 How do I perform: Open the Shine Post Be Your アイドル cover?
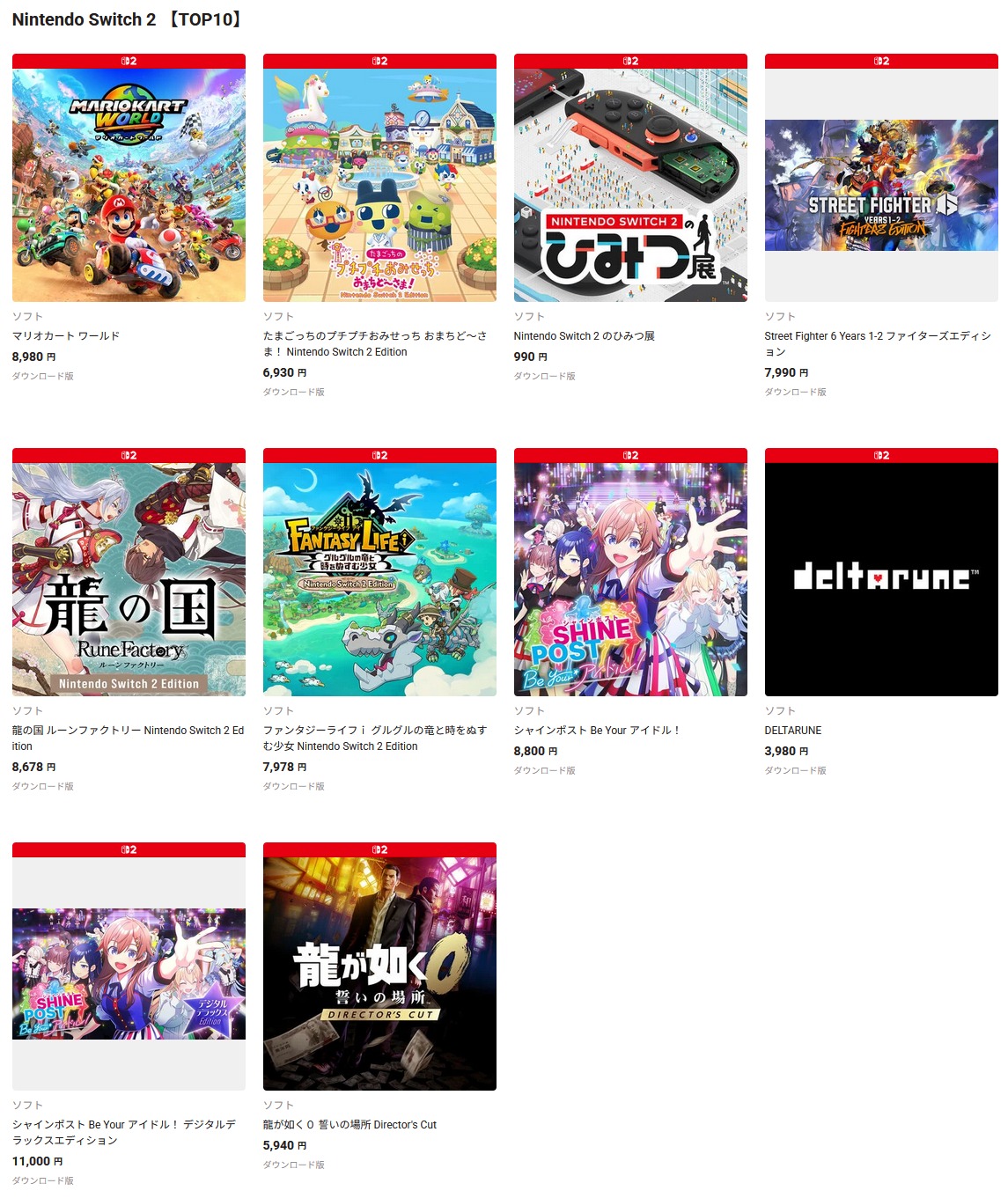click(630, 579)
